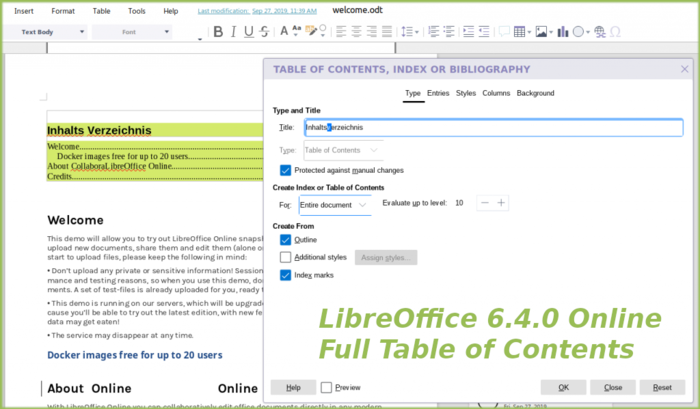Justify the paragraph text
Image resolution: width=700 pixels, height=409 pixels.
pyautogui.click(x=387, y=31)
